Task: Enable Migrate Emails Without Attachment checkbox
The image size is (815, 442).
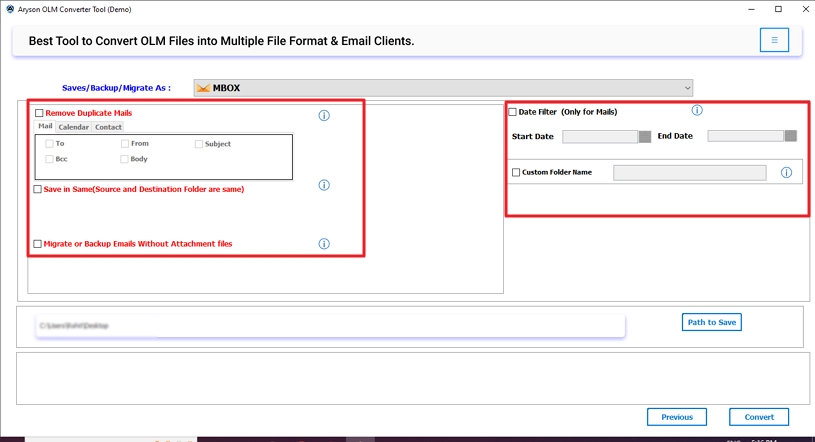Action: (37, 244)
